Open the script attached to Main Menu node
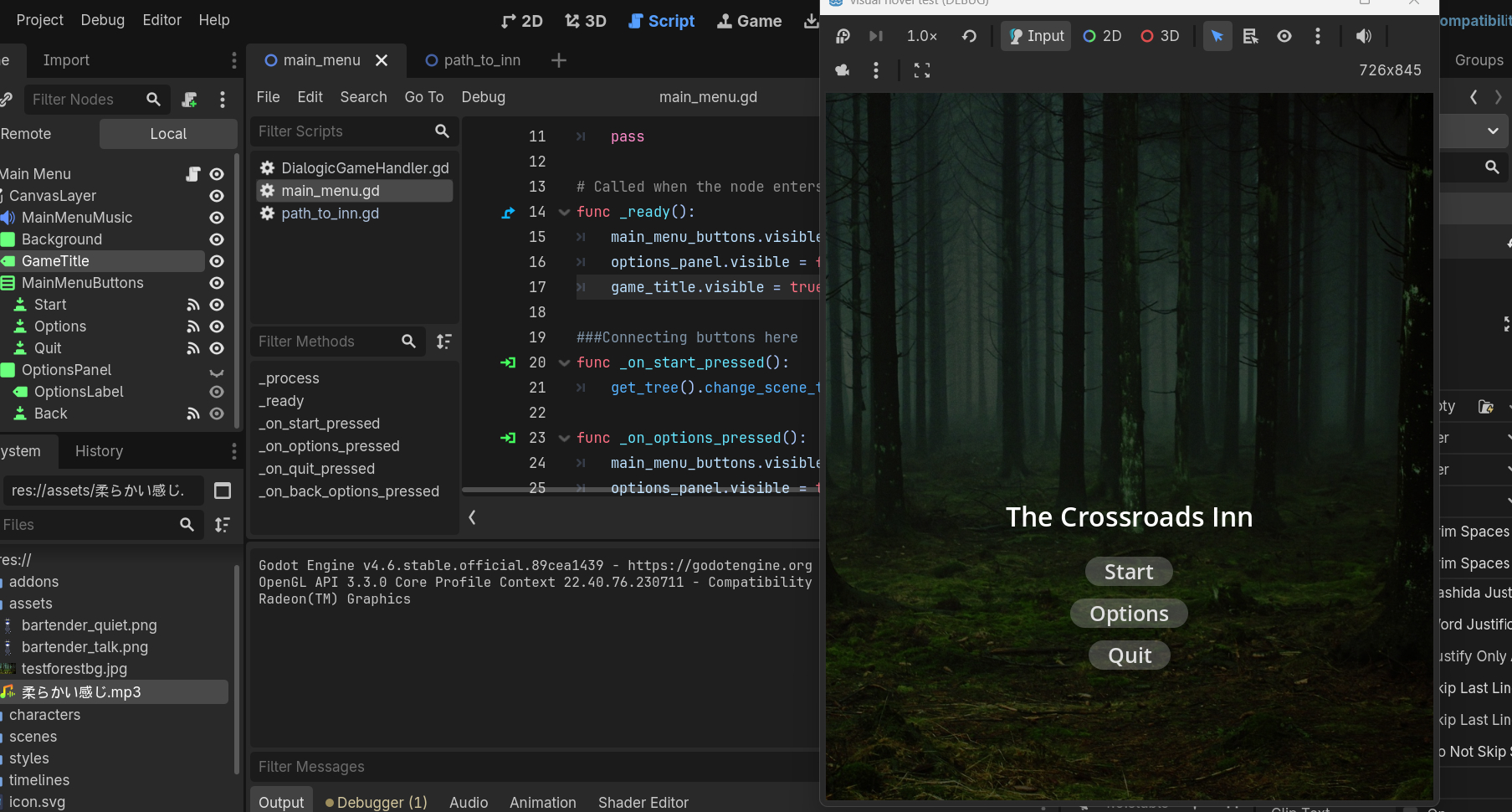1512x812 pixels. click(193, 174)
